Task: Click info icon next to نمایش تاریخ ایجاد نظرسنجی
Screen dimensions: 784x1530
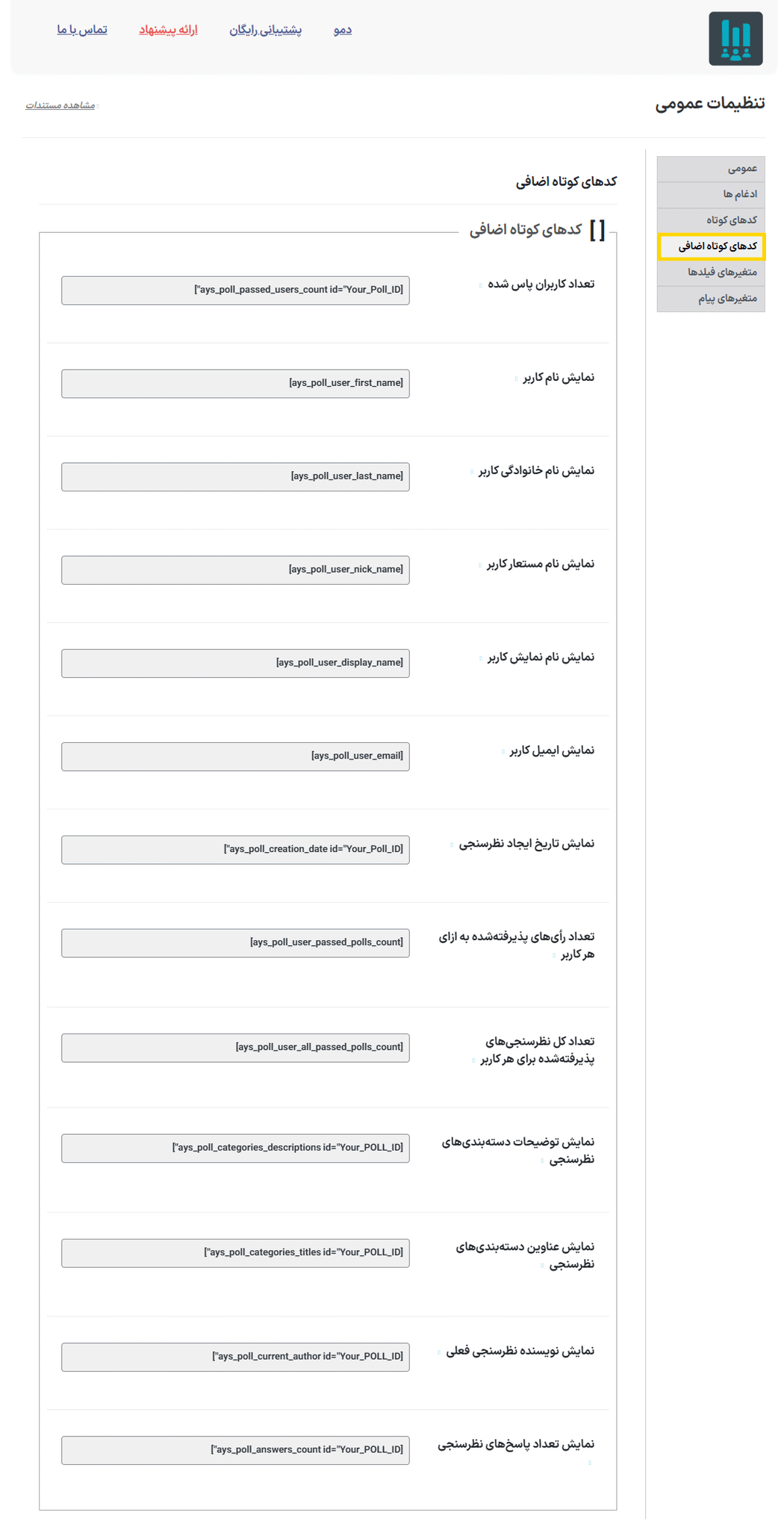Action: coord(452,845)
